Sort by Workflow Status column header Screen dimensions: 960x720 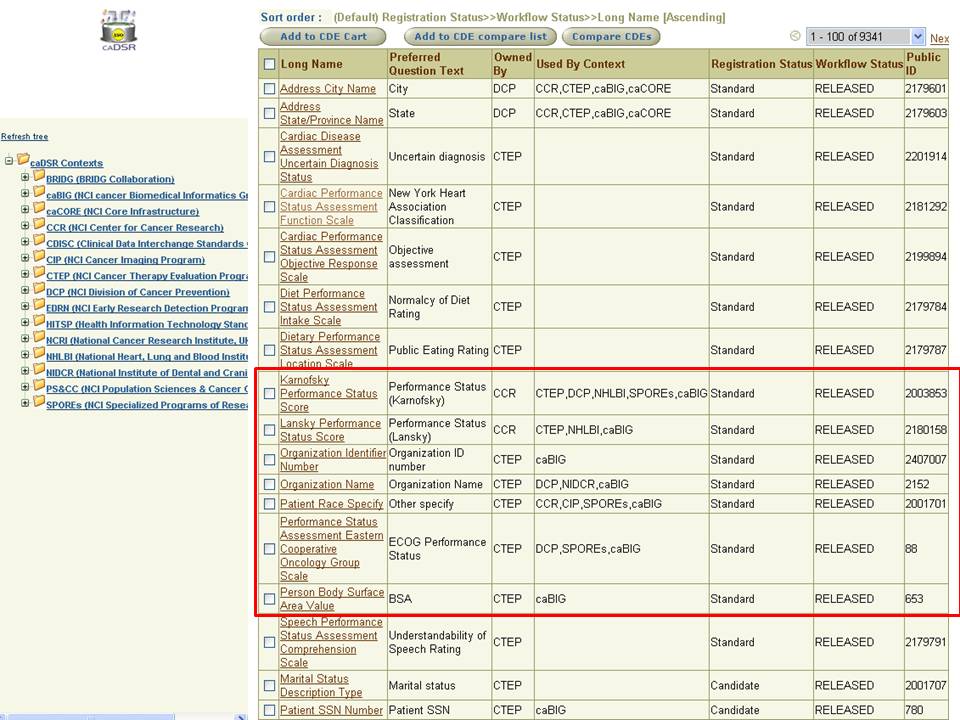pyautogui.click(x=859, y=64)
